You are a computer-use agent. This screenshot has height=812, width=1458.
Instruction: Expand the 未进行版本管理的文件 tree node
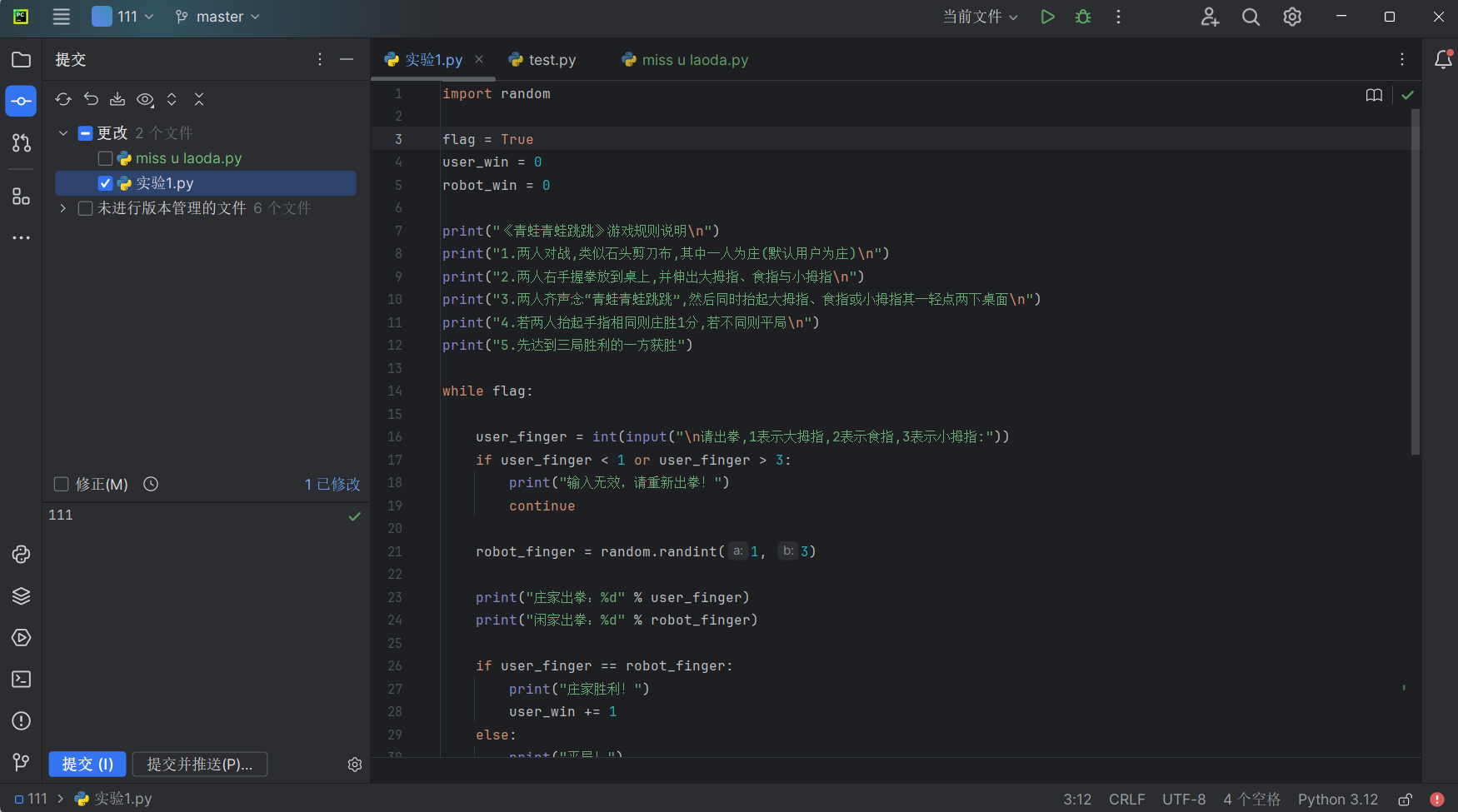point(63,208)
